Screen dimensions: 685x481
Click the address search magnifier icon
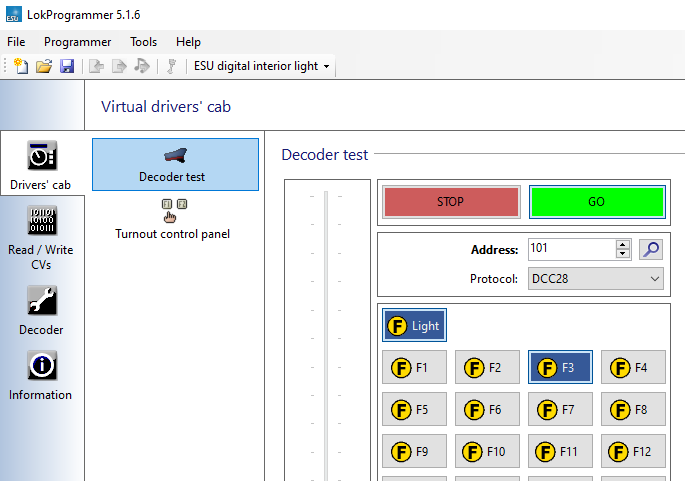[x=651, y=249]
